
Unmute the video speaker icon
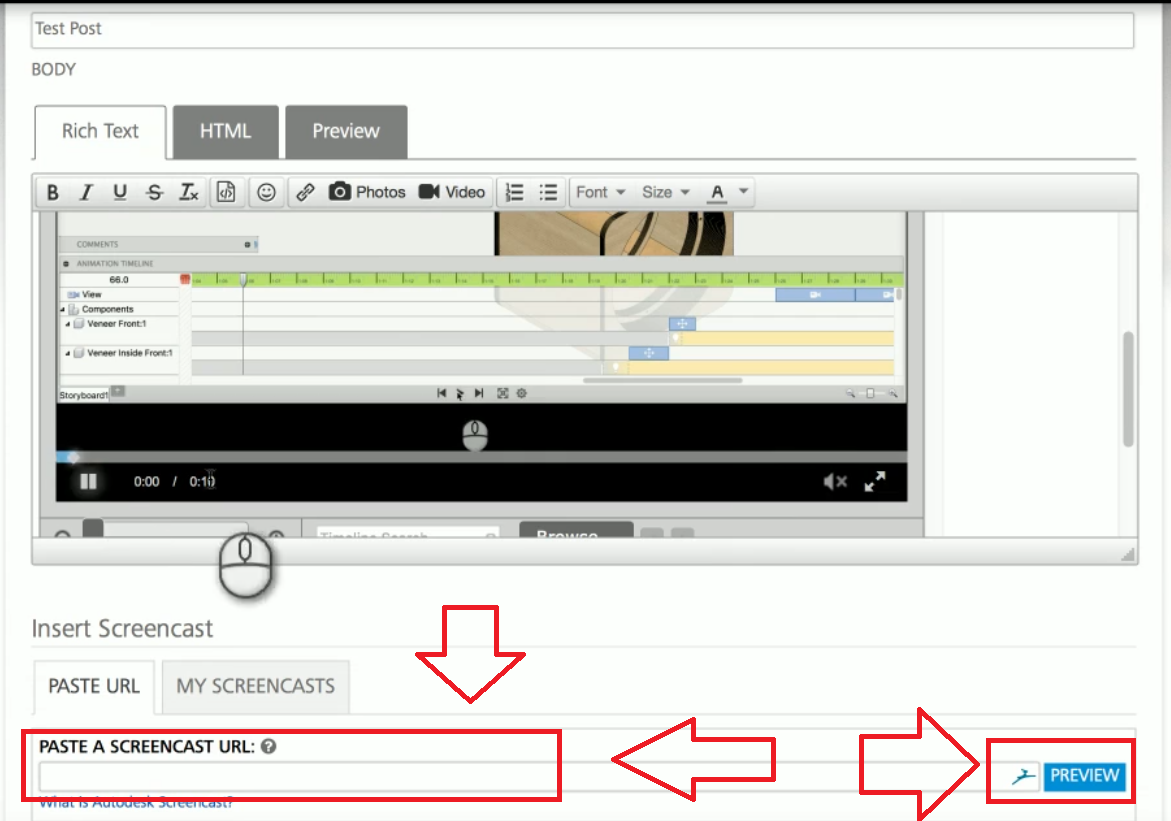point(835,482)
